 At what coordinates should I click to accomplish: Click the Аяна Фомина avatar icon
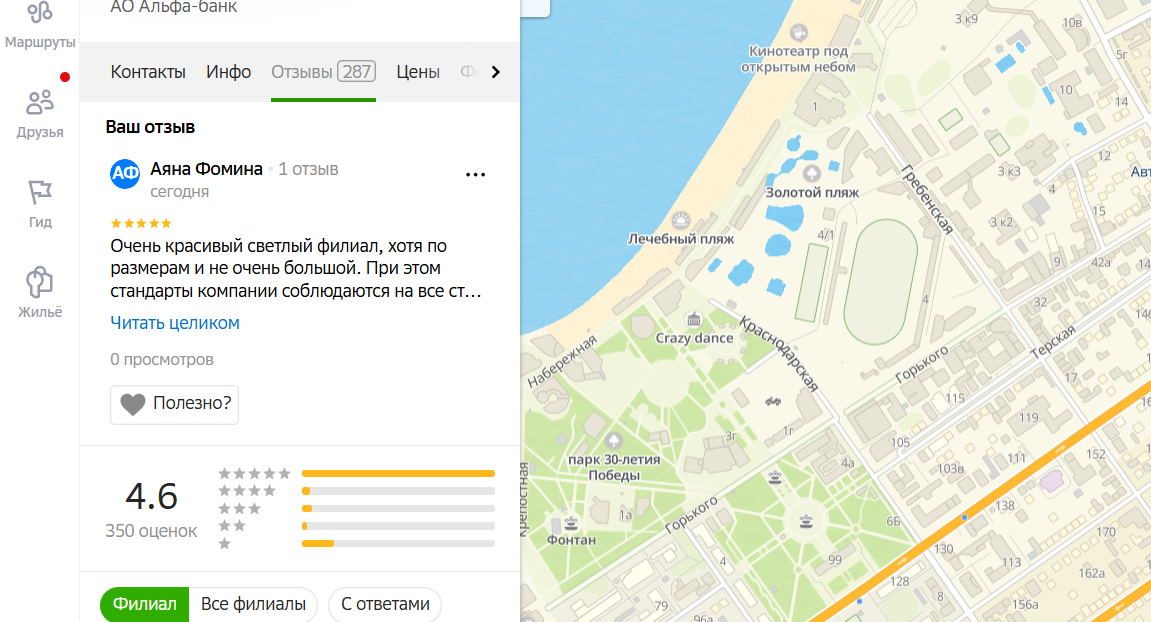[125, 174]
